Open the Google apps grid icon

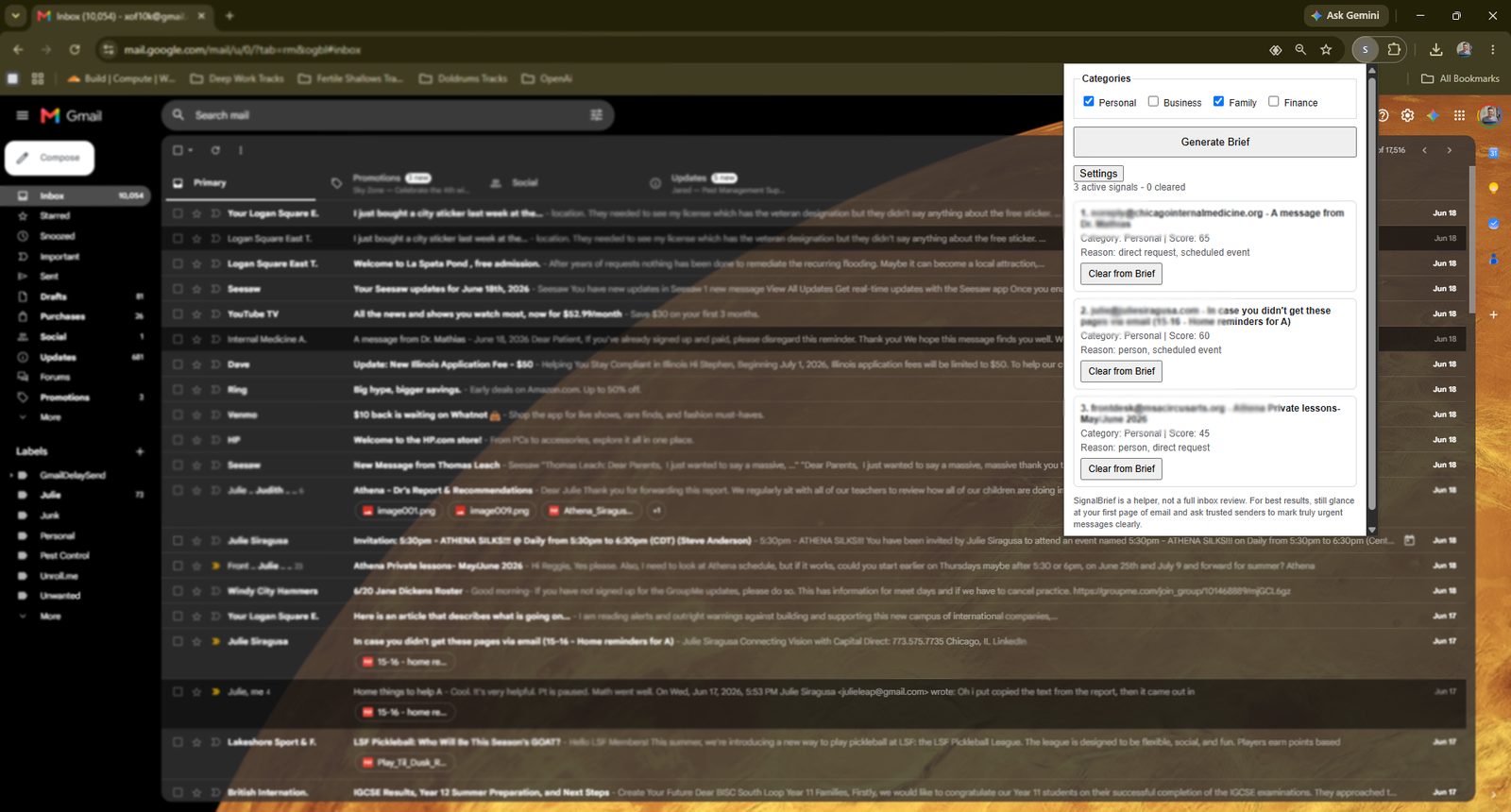[1459, 115]
